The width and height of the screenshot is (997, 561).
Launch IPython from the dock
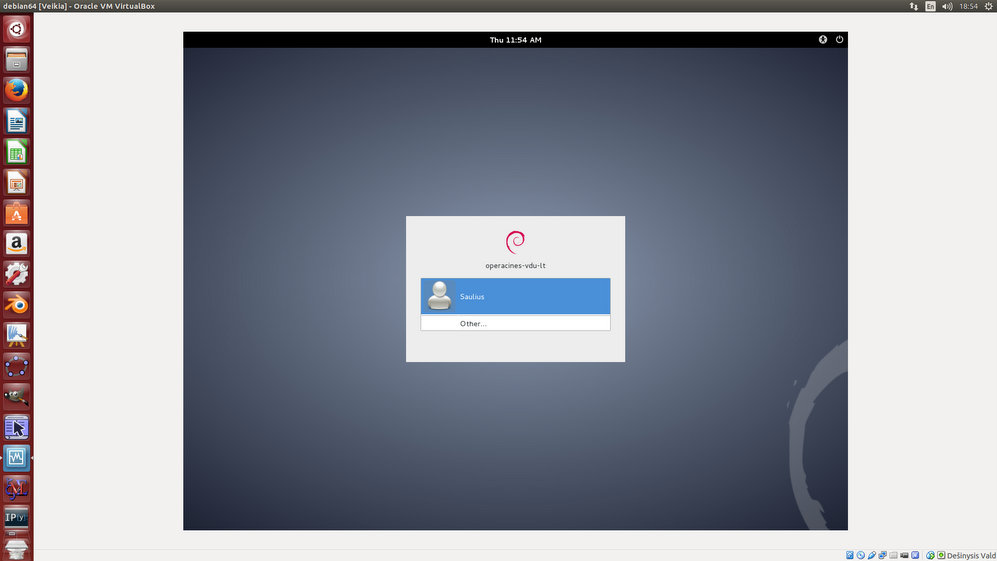16,517
